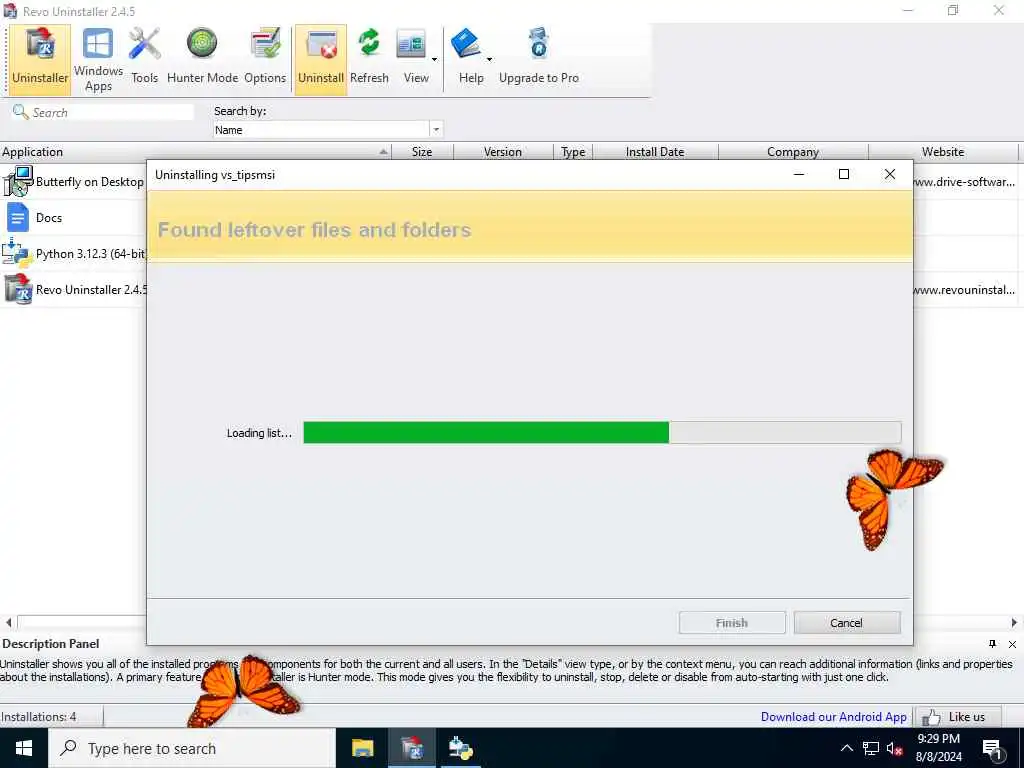Image resolution: width=1024 pixels, height=768 pixels.
Task: Select the Docs application entry
Action: (49, 217)
